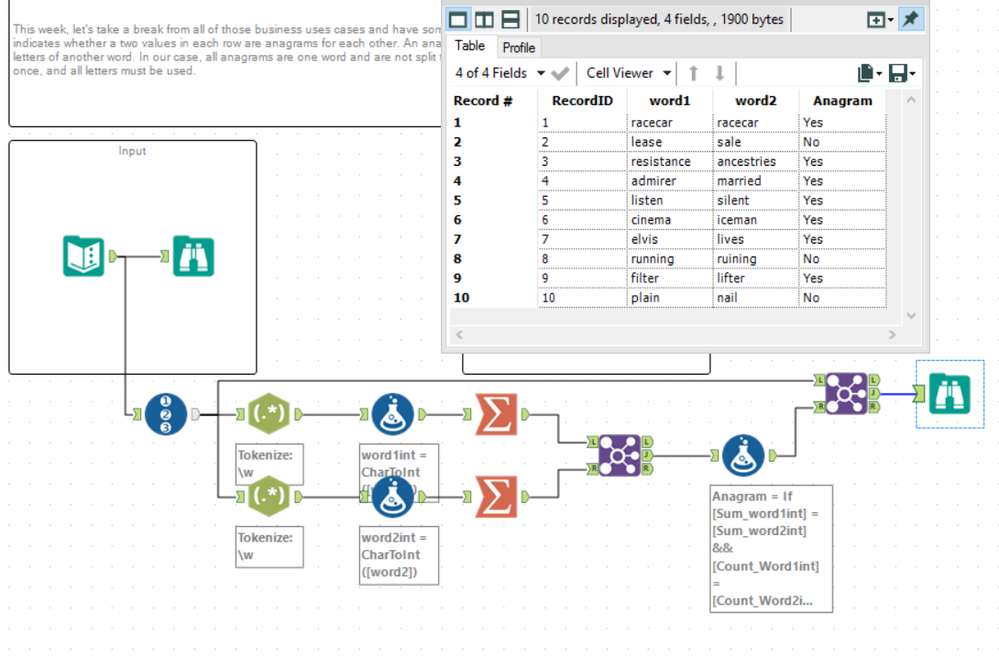Screen dimensions: 999x656
Task: Select the Anagram 'No' cell for lease
Action: (842, 141)
